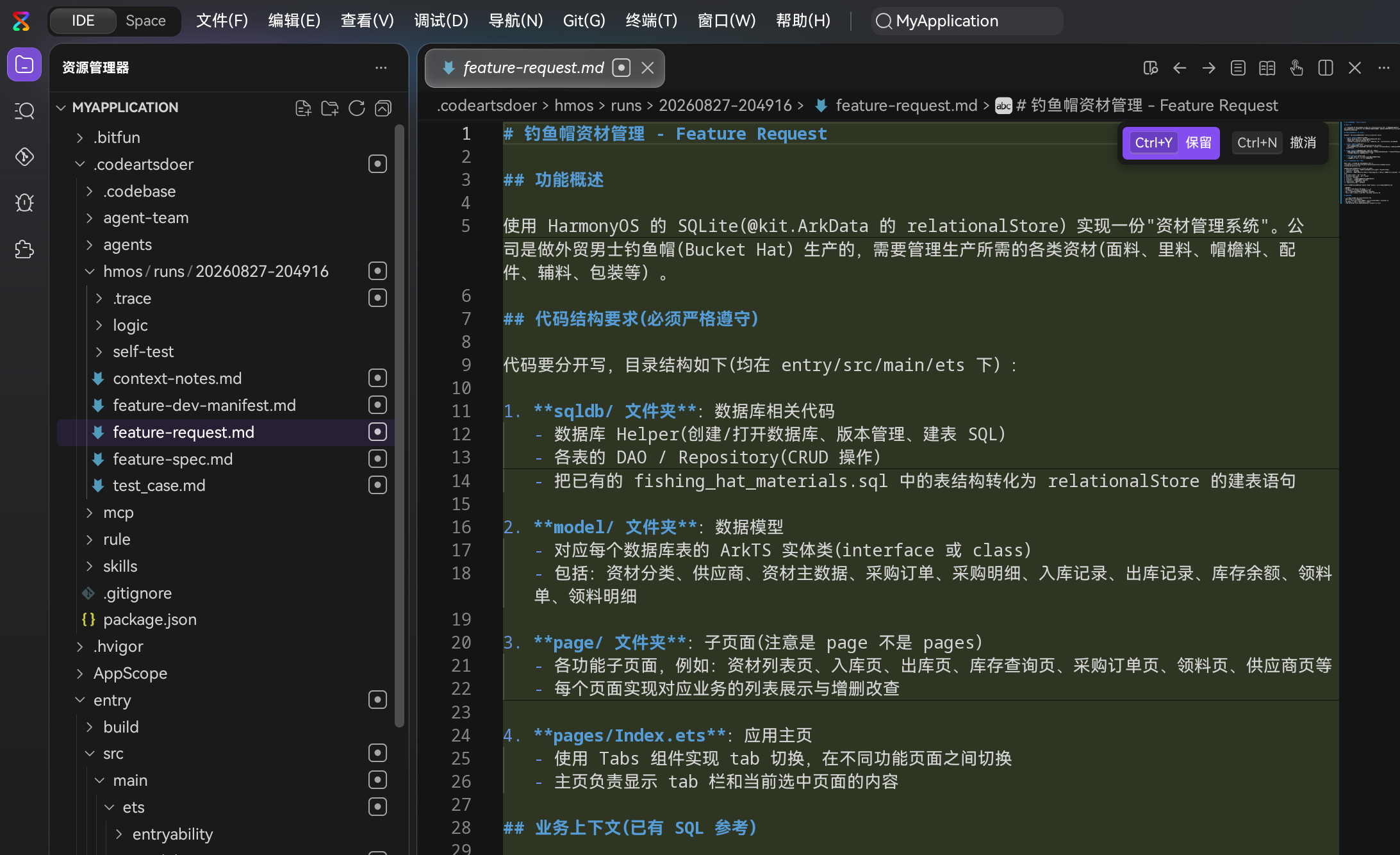
Task: Open the markdown preview book icon
Action: coord(1267,68)
